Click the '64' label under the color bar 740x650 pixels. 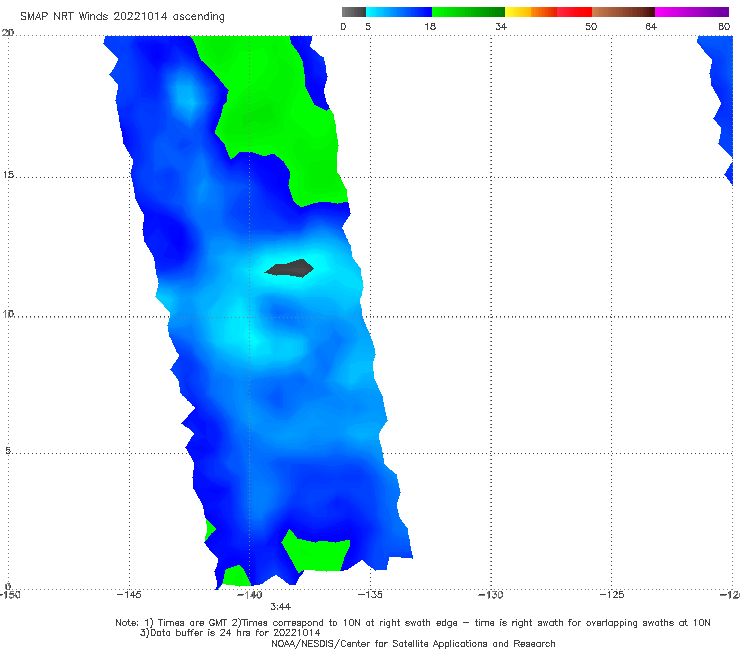coord(651,27)
